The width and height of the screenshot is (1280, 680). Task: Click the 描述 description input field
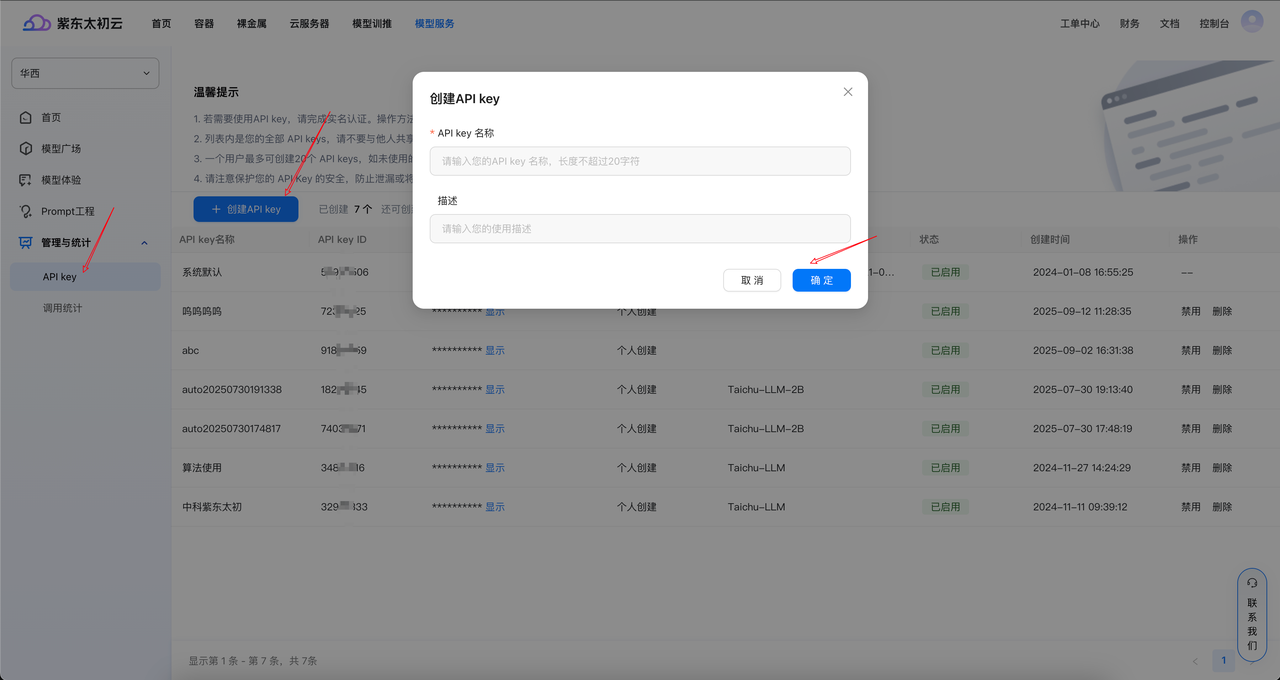(640, 229)
